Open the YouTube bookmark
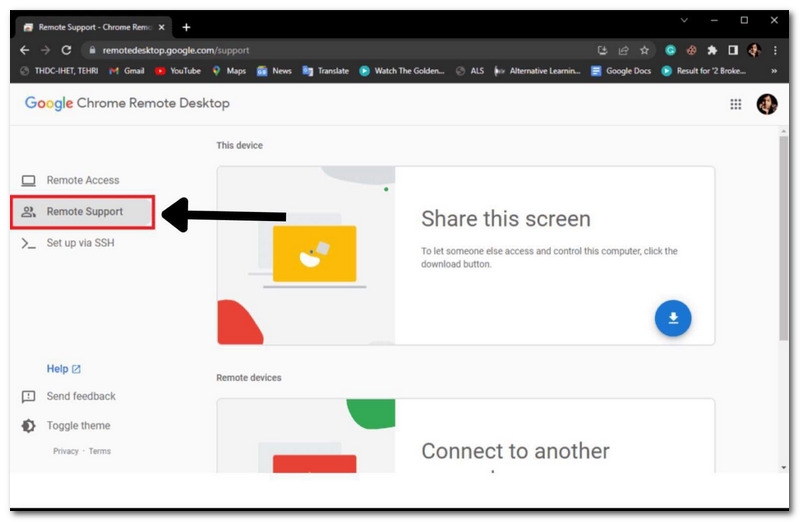 tap(178, 71)
